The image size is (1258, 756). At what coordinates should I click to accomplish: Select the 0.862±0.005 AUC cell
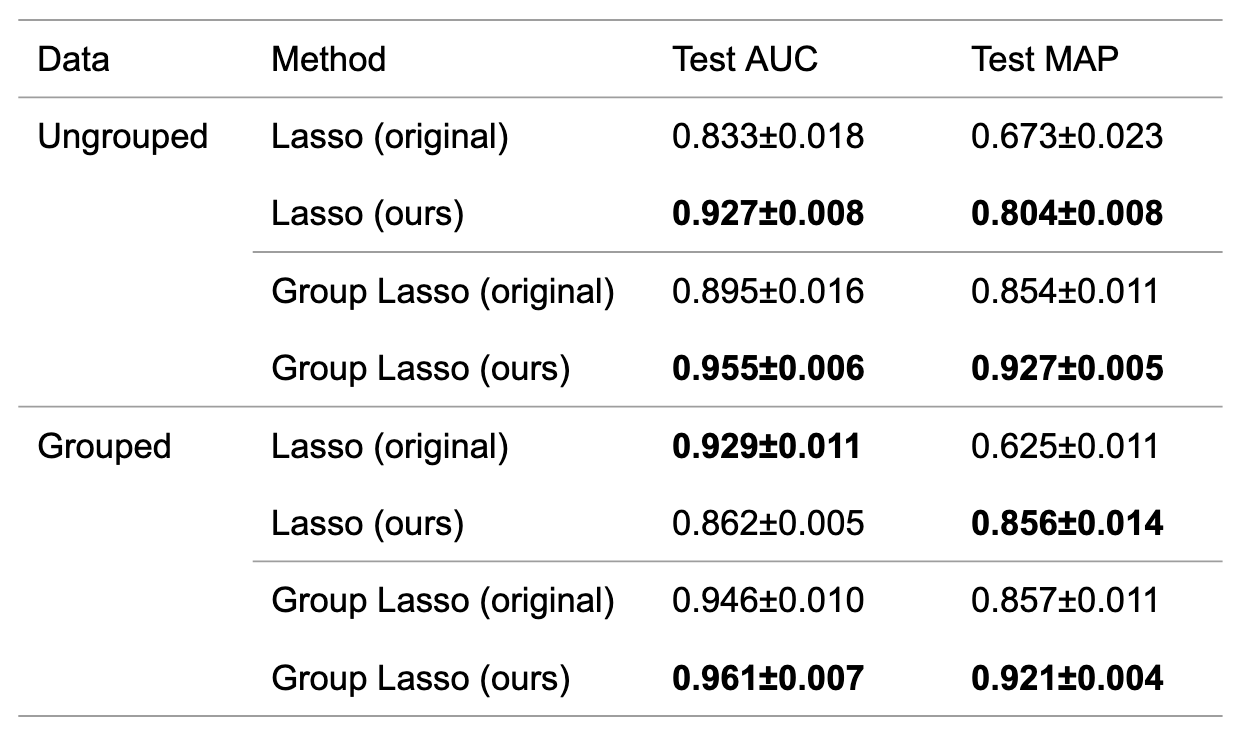tap(768, 524)
